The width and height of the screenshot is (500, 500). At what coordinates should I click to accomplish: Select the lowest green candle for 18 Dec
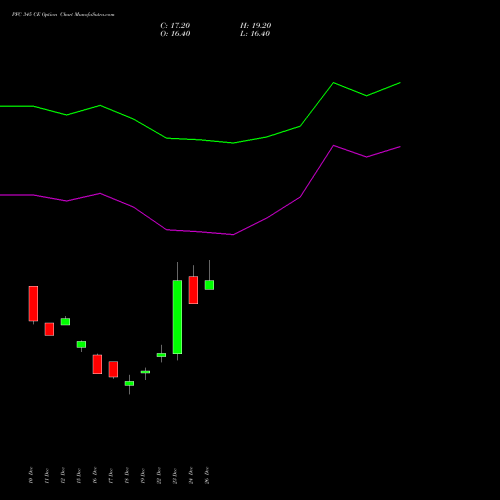point(129,384)
